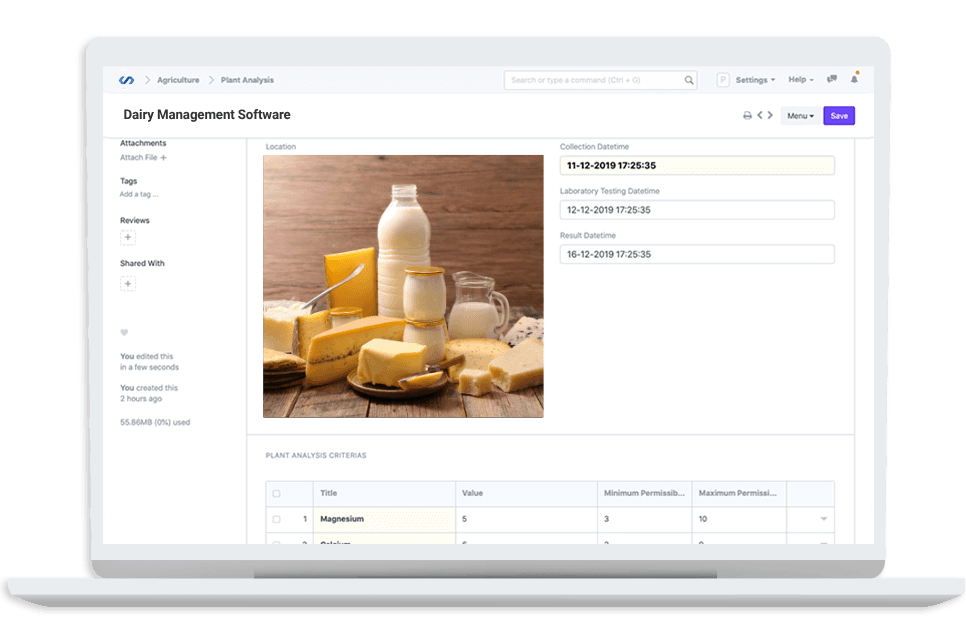The width and height of the screenshot is (966, 619).
Task: Open notifications via the bell icon
Action: (855, 79)
